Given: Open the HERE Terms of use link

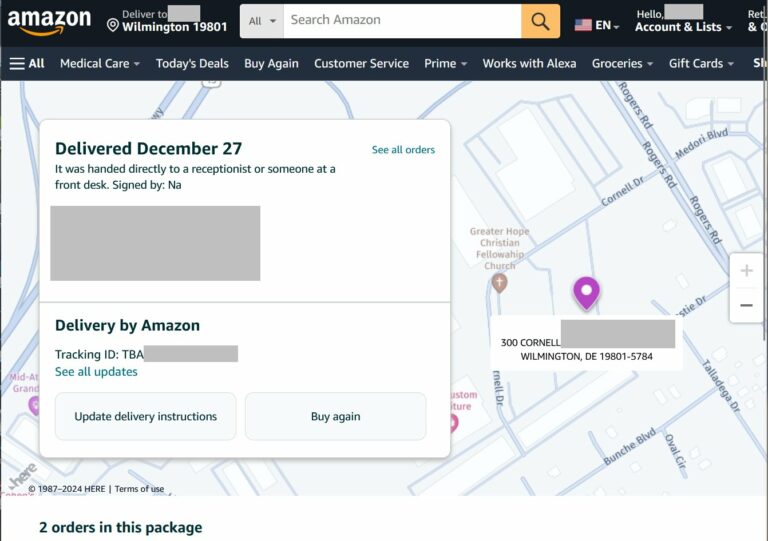Looking at the screenshot, I should (139, 489).
